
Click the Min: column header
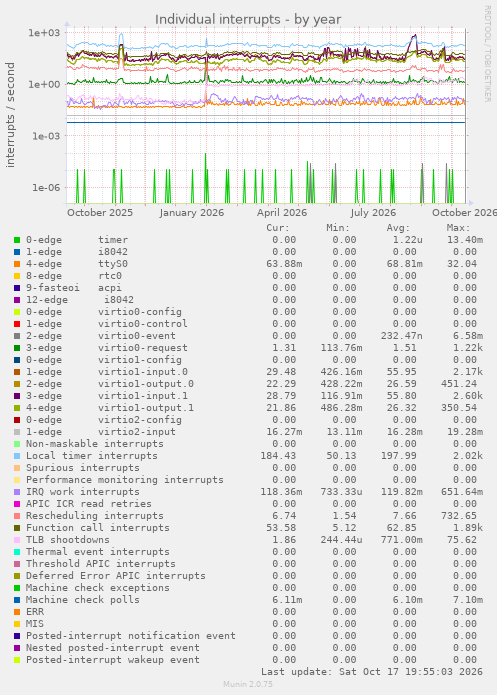pos(338,228)
